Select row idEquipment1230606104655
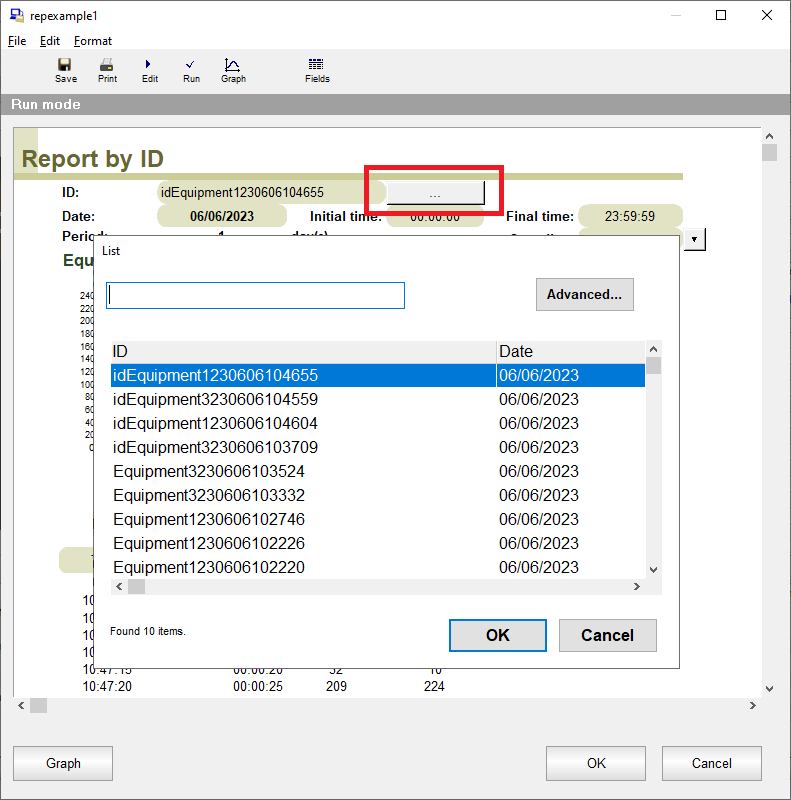Image resolution: width=791 pixels, height=800 pixels. click(x=378, y=376)
